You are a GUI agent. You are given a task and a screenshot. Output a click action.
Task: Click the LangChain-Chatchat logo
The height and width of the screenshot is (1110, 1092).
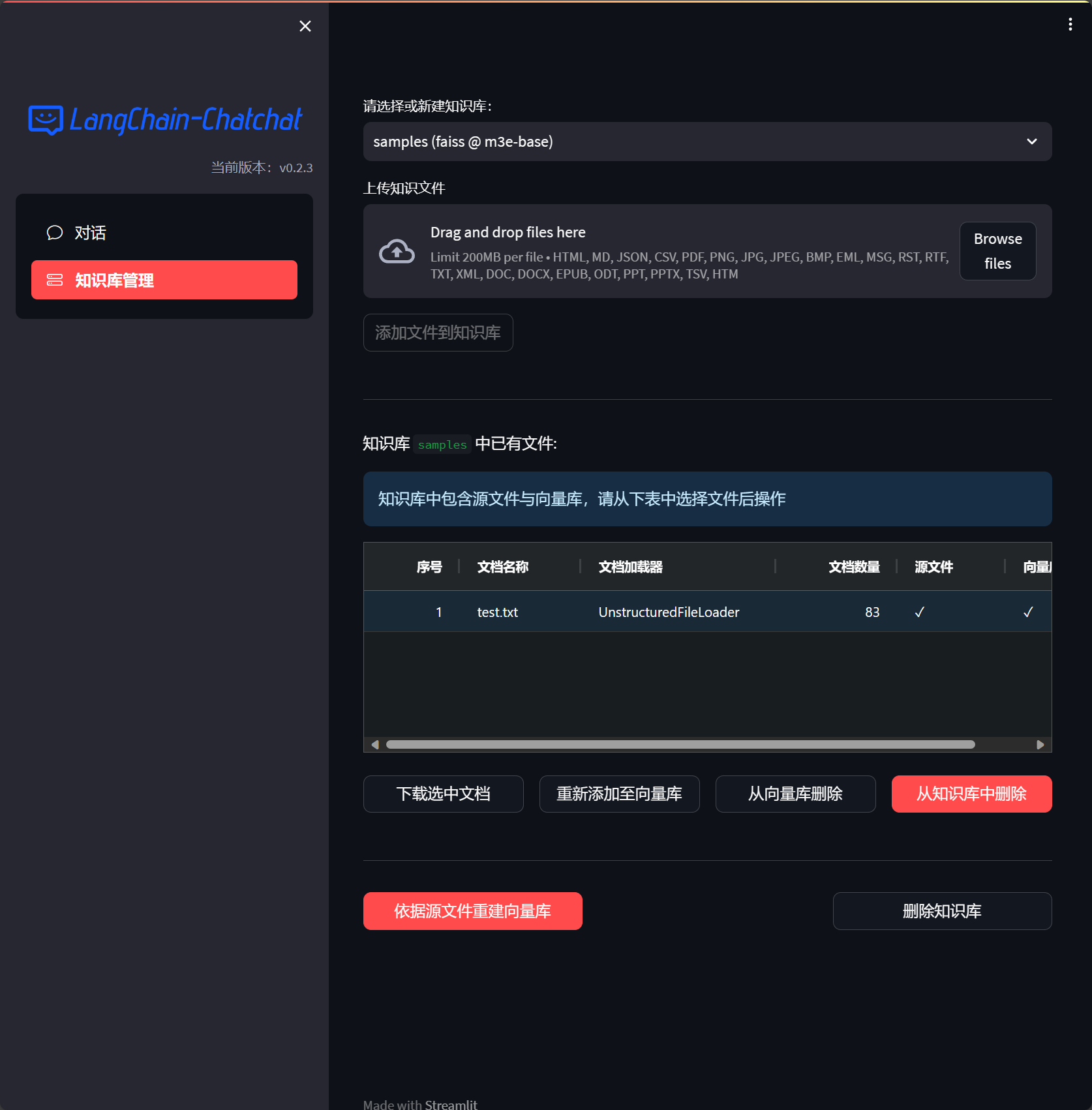point(165,120)
